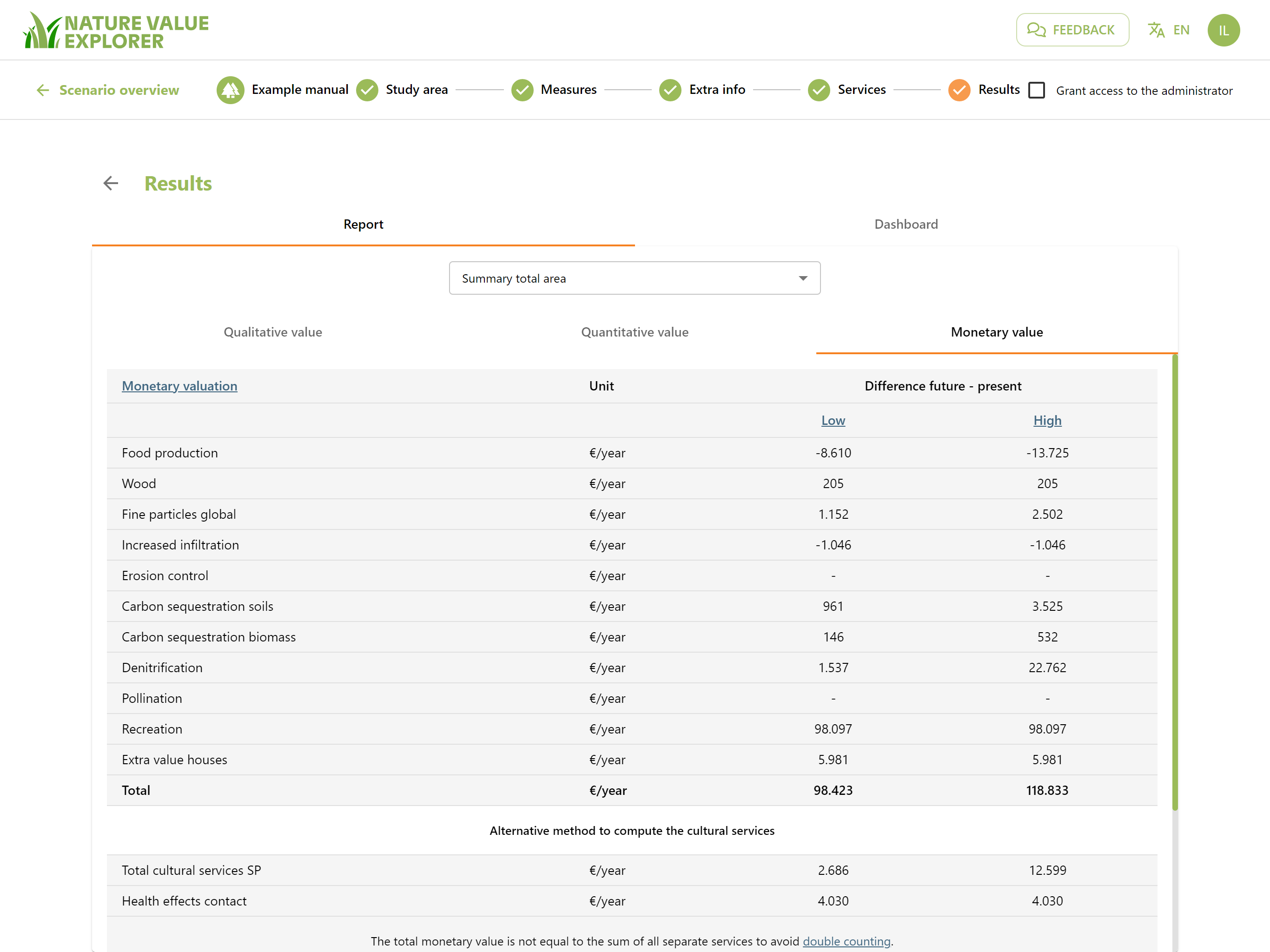Select the Services step checkmark icon
This screenshot has width=1270, height=952.
coord(819,90)
